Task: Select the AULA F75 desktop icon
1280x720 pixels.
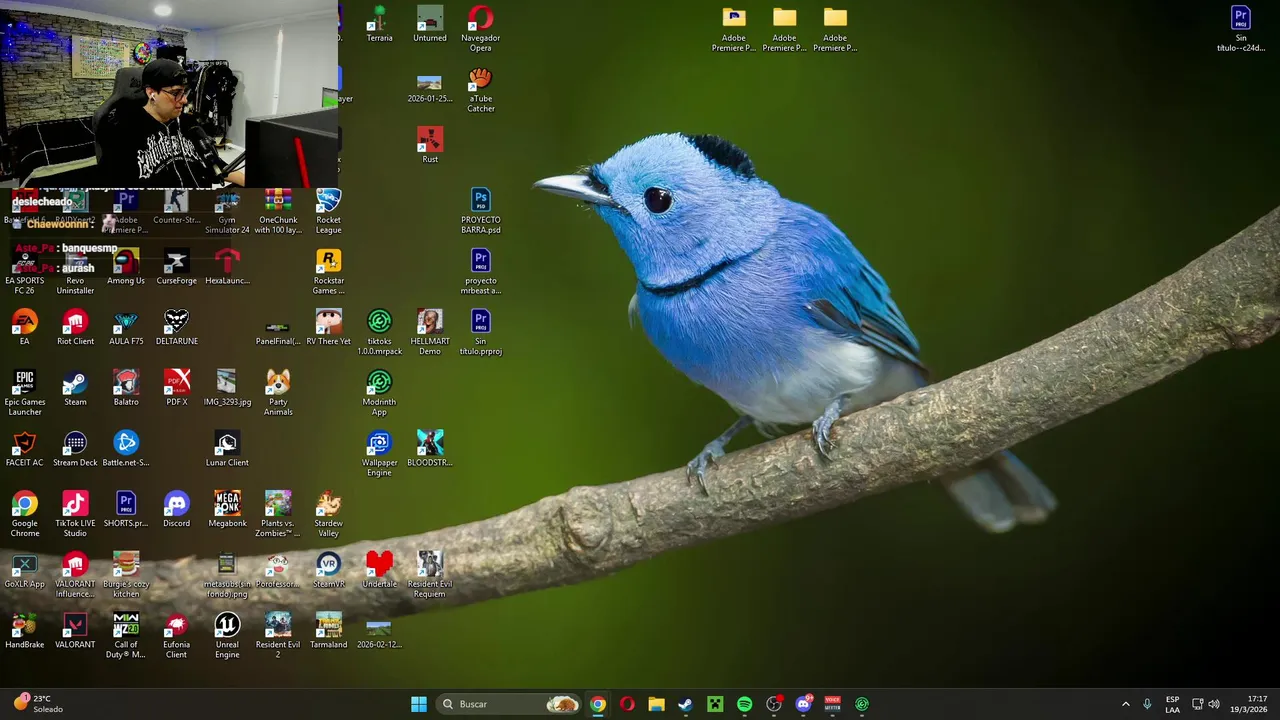Action: click(x=126, y=328)
